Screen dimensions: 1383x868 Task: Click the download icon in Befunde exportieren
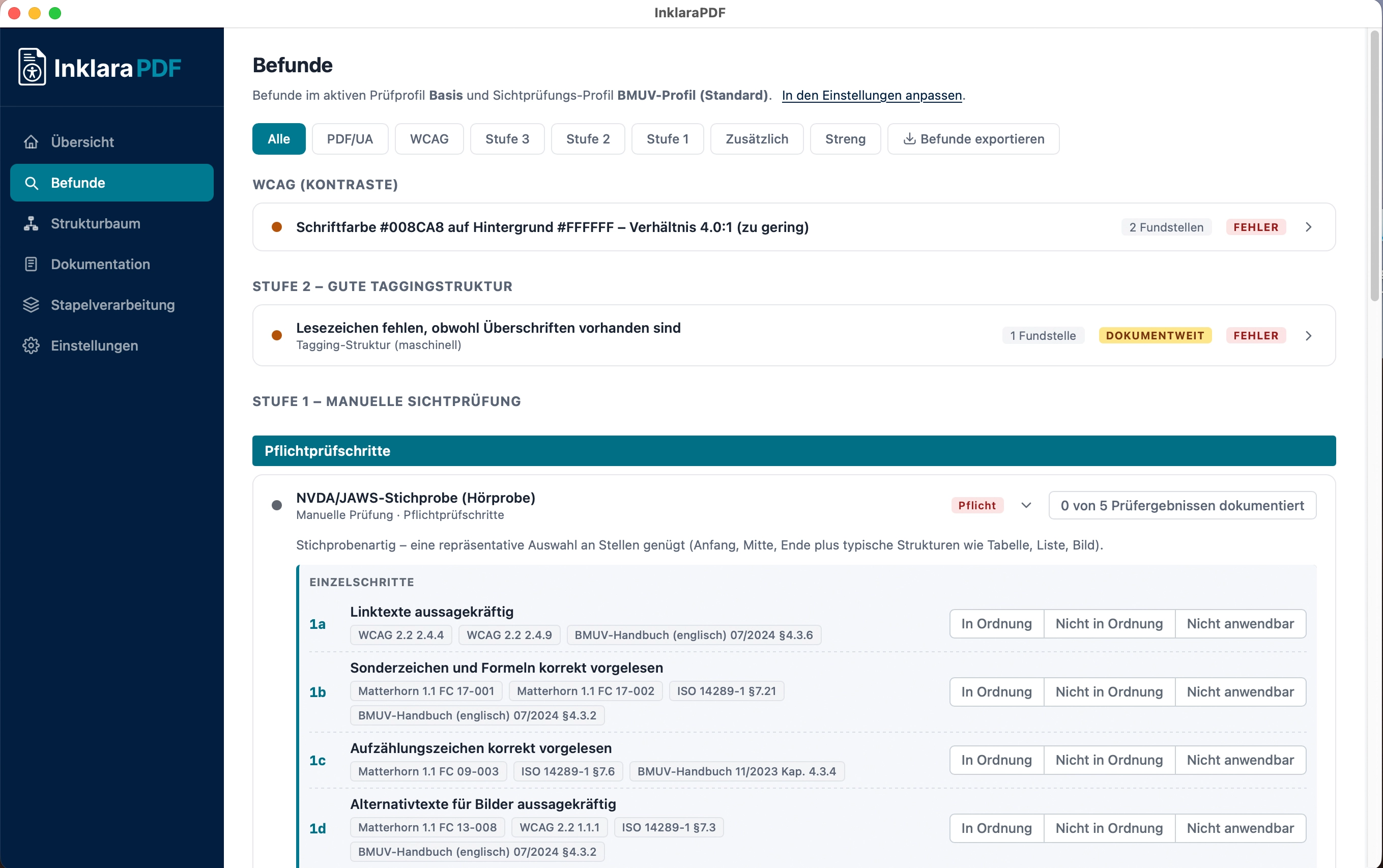click(x=909, y=139)
